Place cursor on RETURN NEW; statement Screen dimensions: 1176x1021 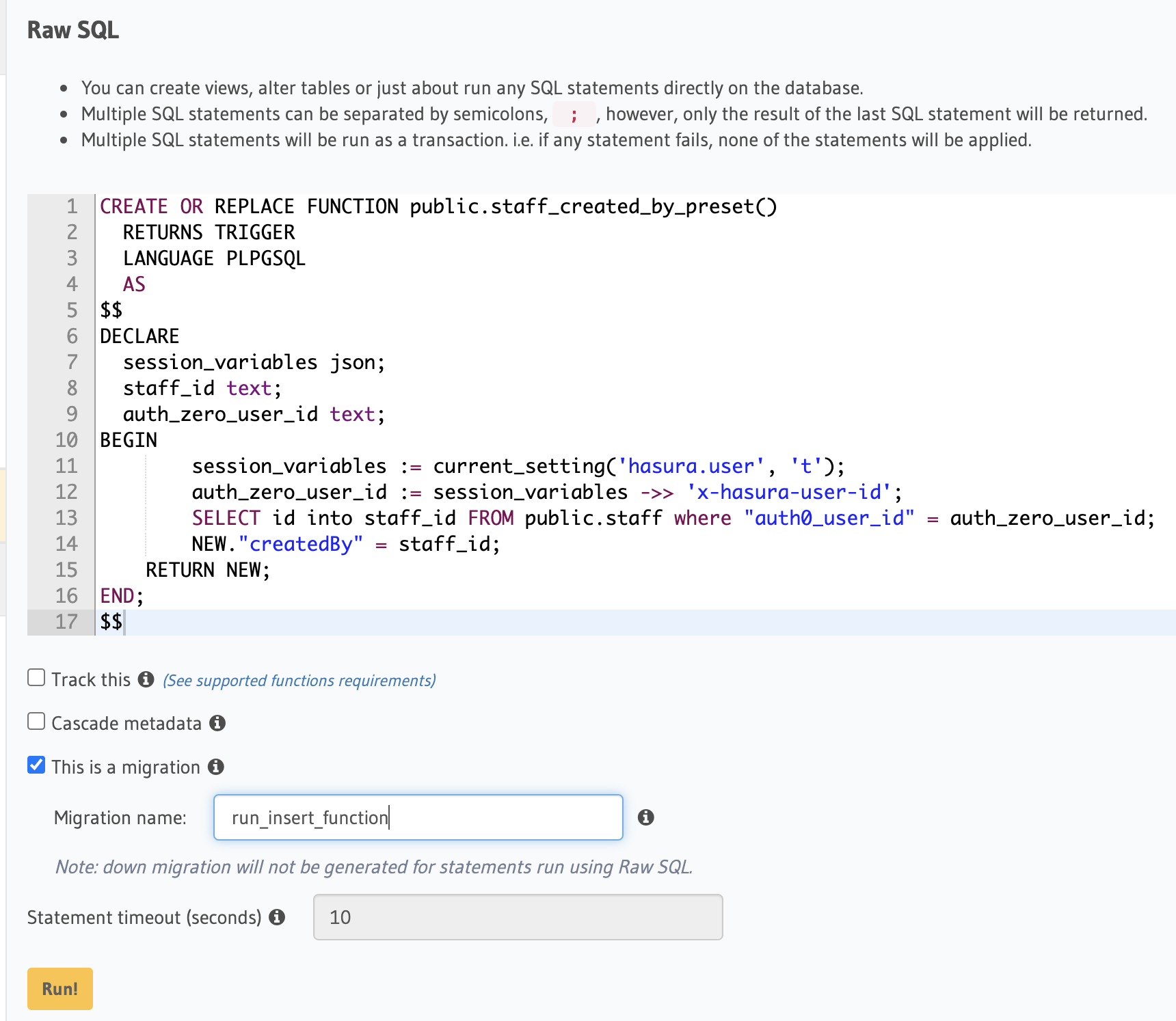pos(208,570)
